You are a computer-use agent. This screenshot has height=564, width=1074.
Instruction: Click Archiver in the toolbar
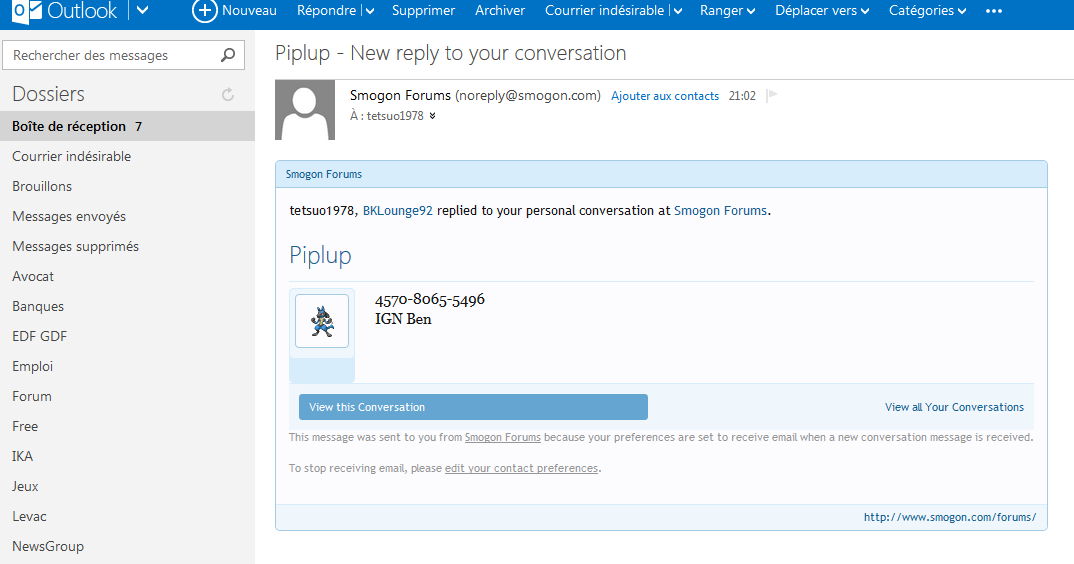pos(500,11)
